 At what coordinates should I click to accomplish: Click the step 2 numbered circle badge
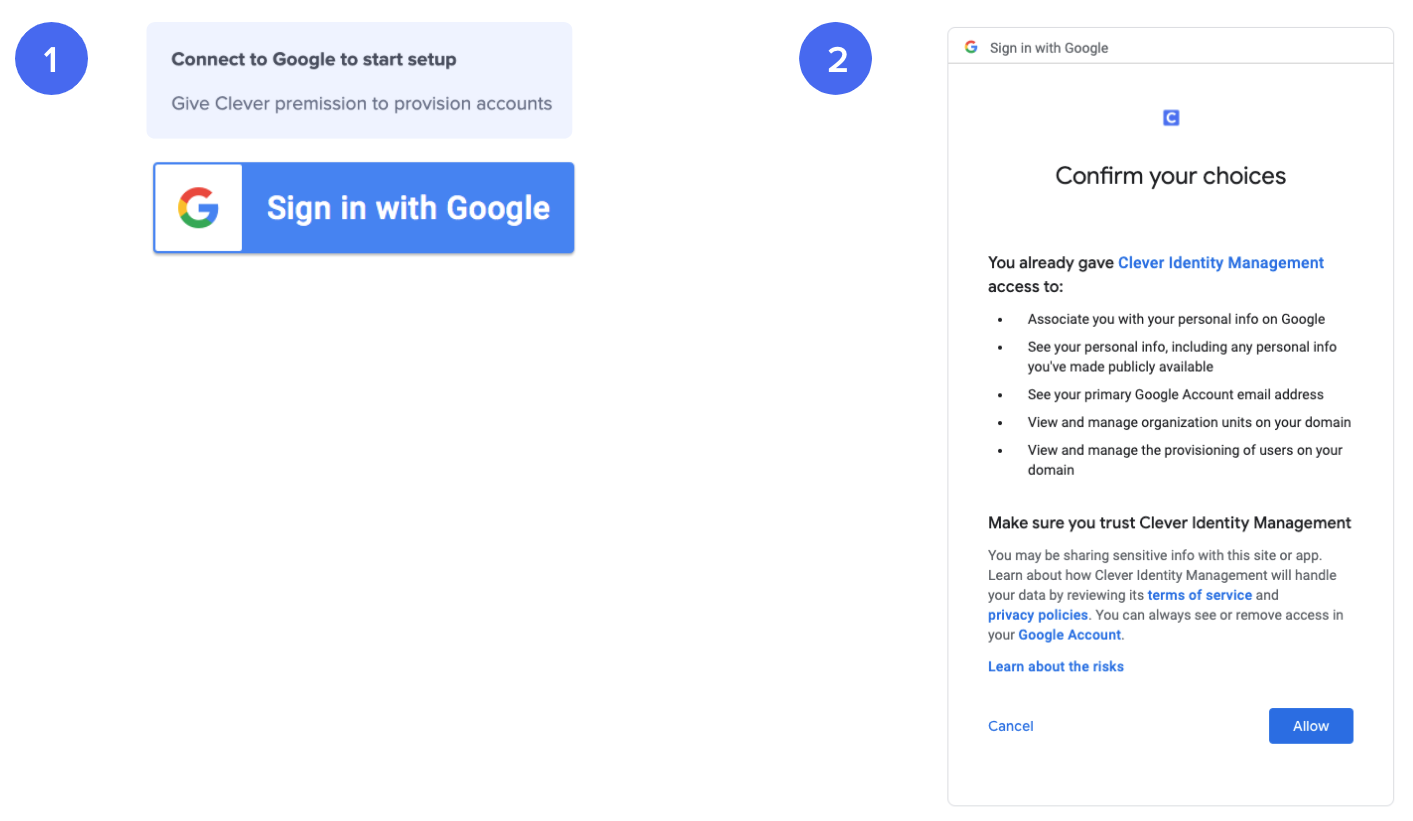pos(836,59)
